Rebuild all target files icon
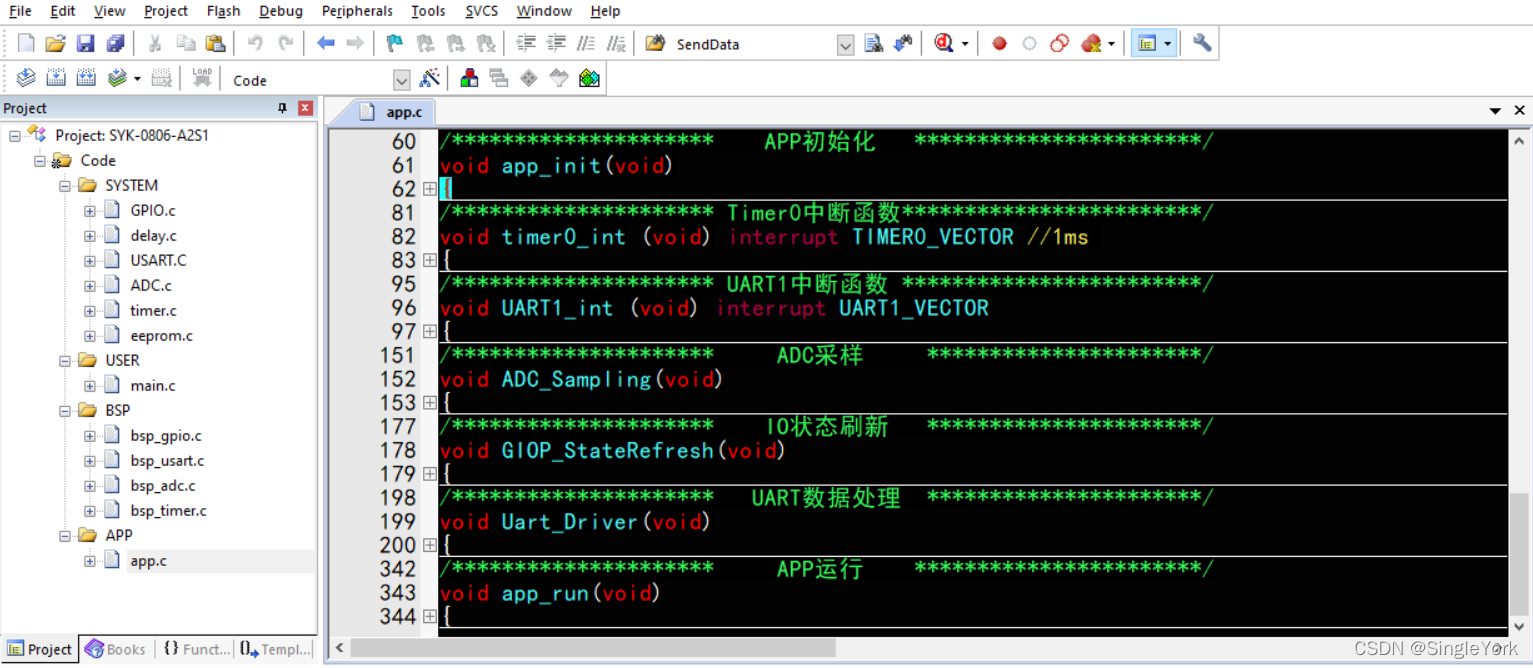Image resolution: width=1533 pixels, height=668 pixels. pyautogui.click(x=86, y=78)
